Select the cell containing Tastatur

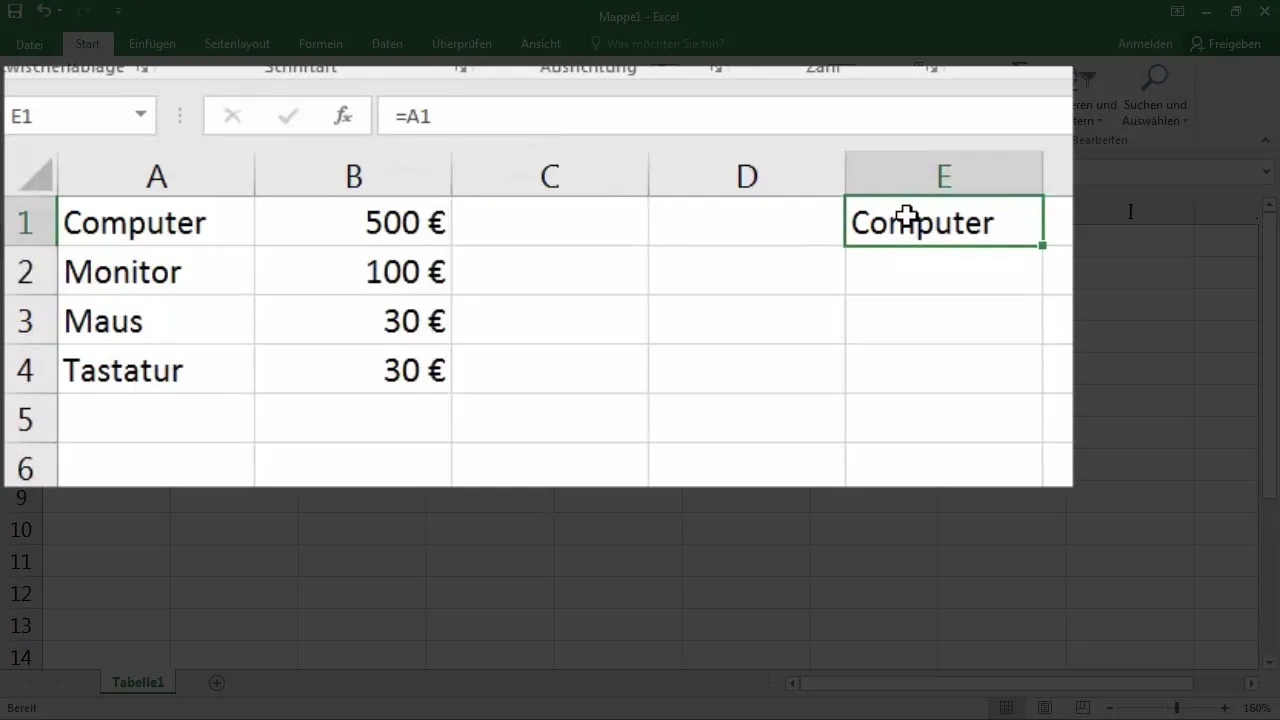point(156,369)
